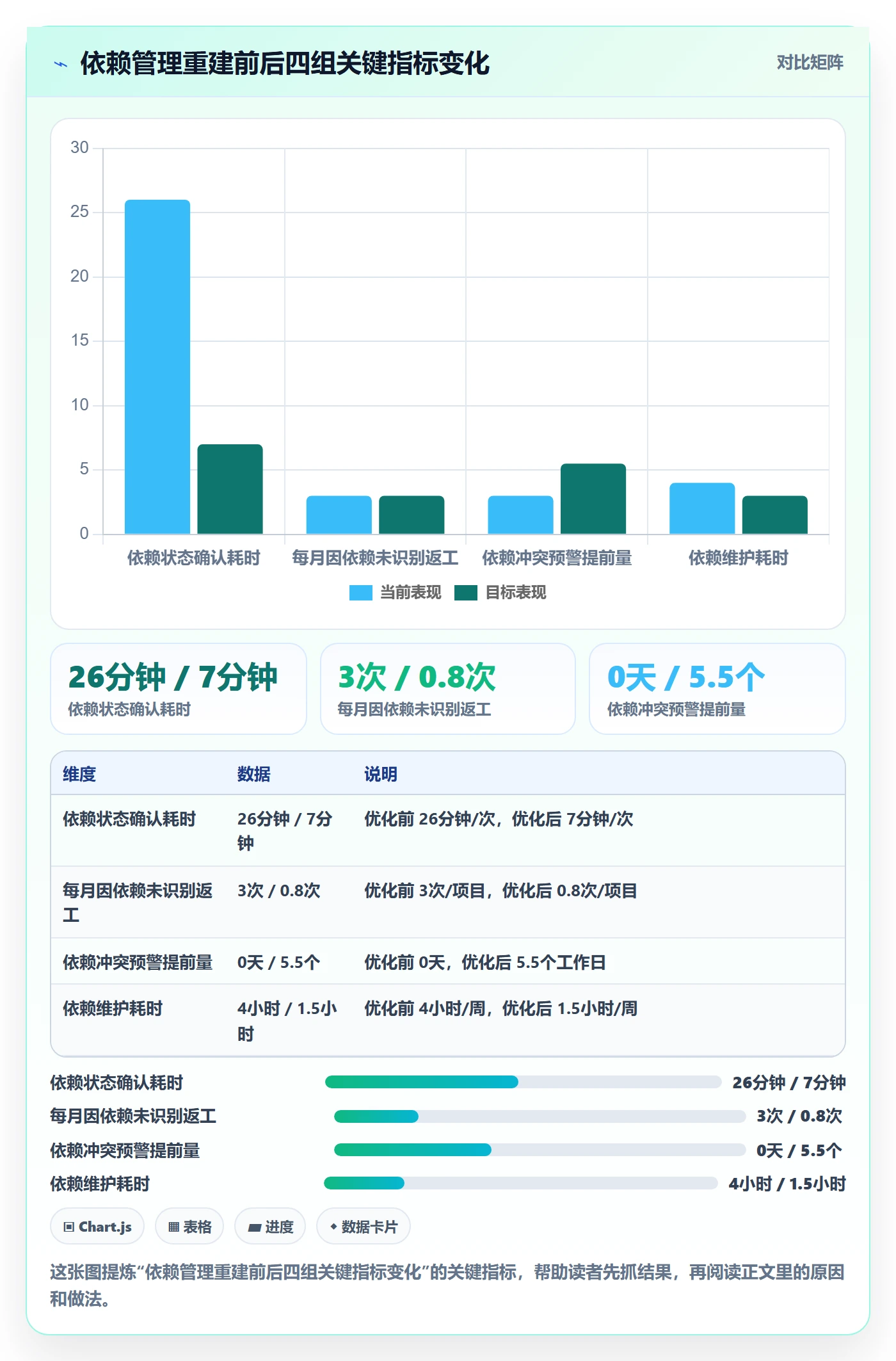Click the 对比矩阵 label
The height and width of the screenshot is (1361, 896).
tap(810, 63)
